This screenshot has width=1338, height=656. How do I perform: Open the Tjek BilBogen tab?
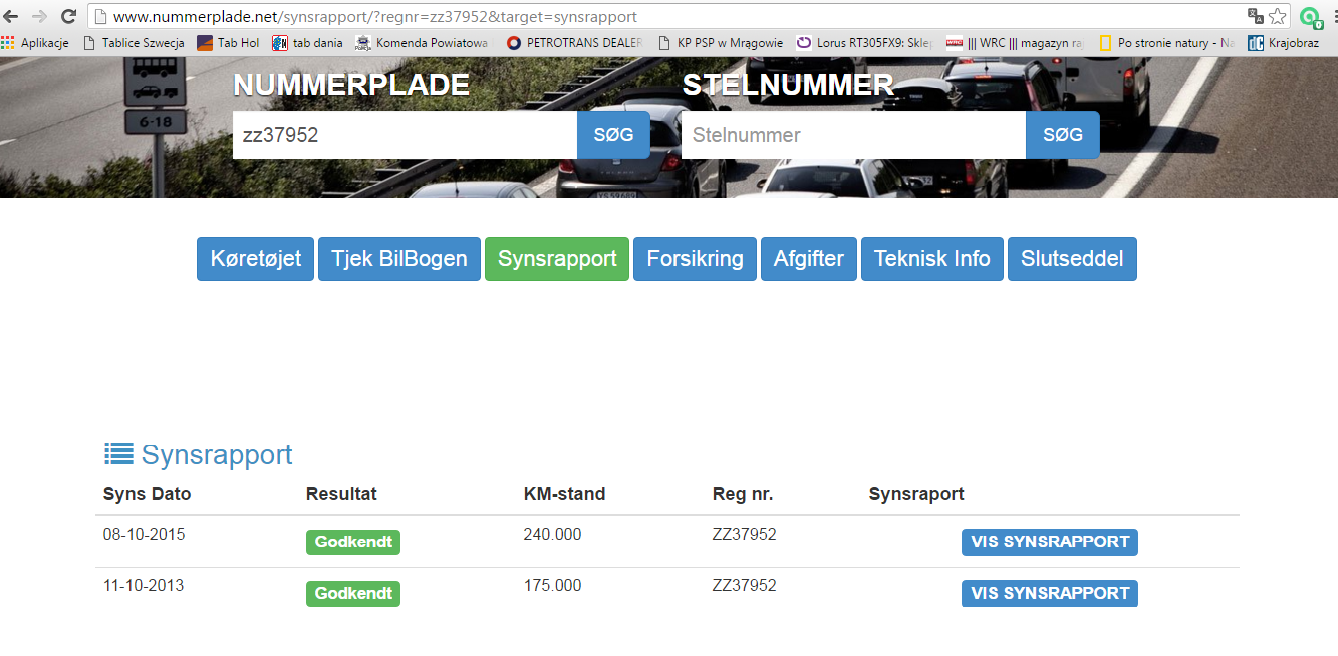(399, 259)
